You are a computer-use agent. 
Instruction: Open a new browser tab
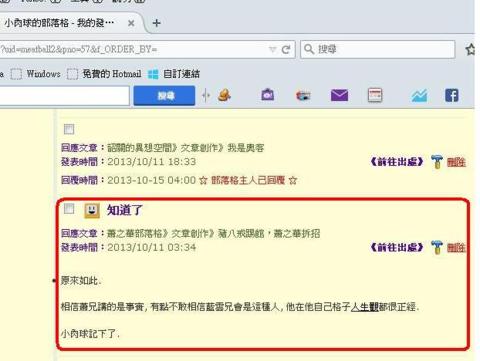156,23
